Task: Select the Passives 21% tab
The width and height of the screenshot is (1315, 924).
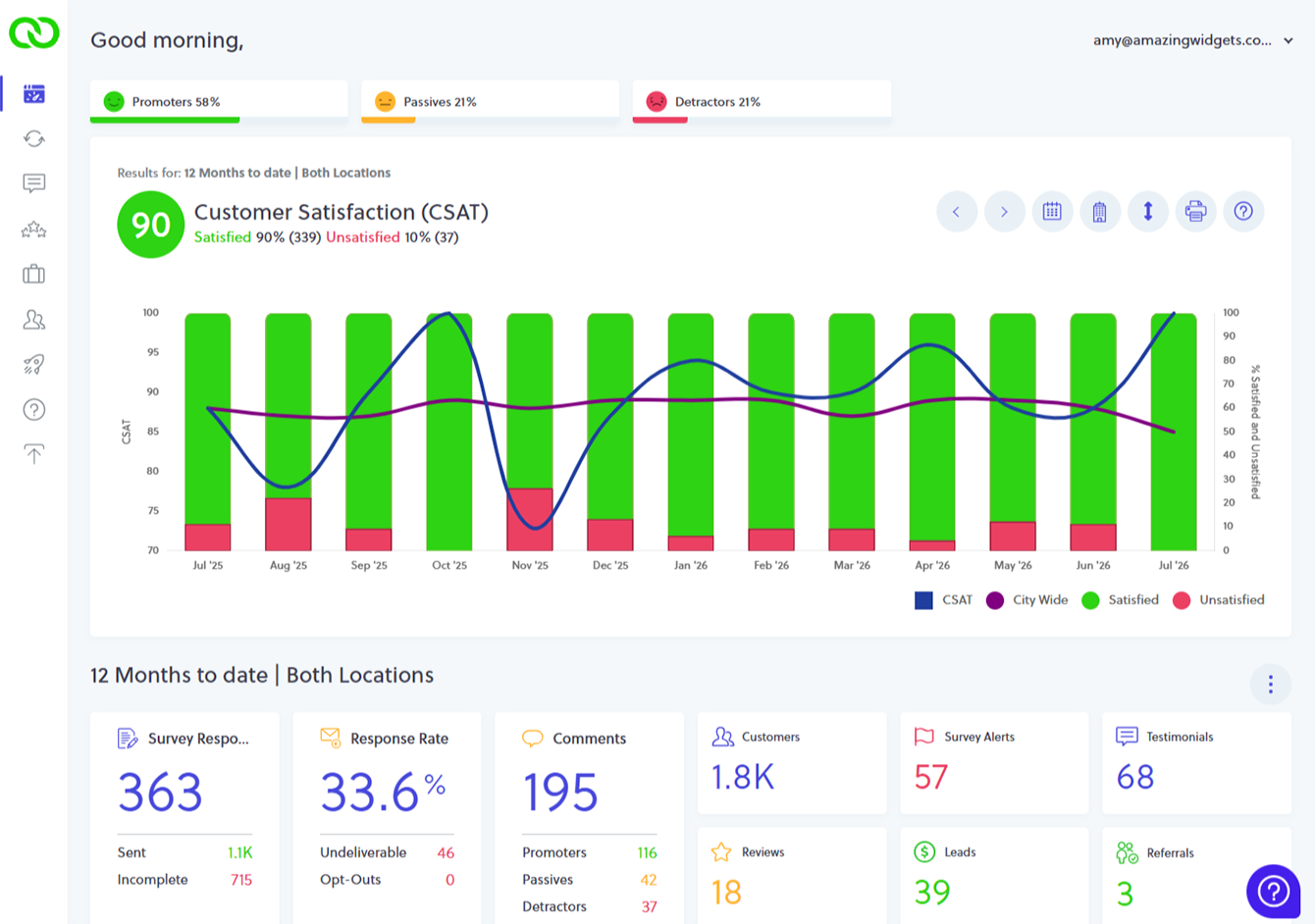Action: pyautogui.click(x=490, y=101)
